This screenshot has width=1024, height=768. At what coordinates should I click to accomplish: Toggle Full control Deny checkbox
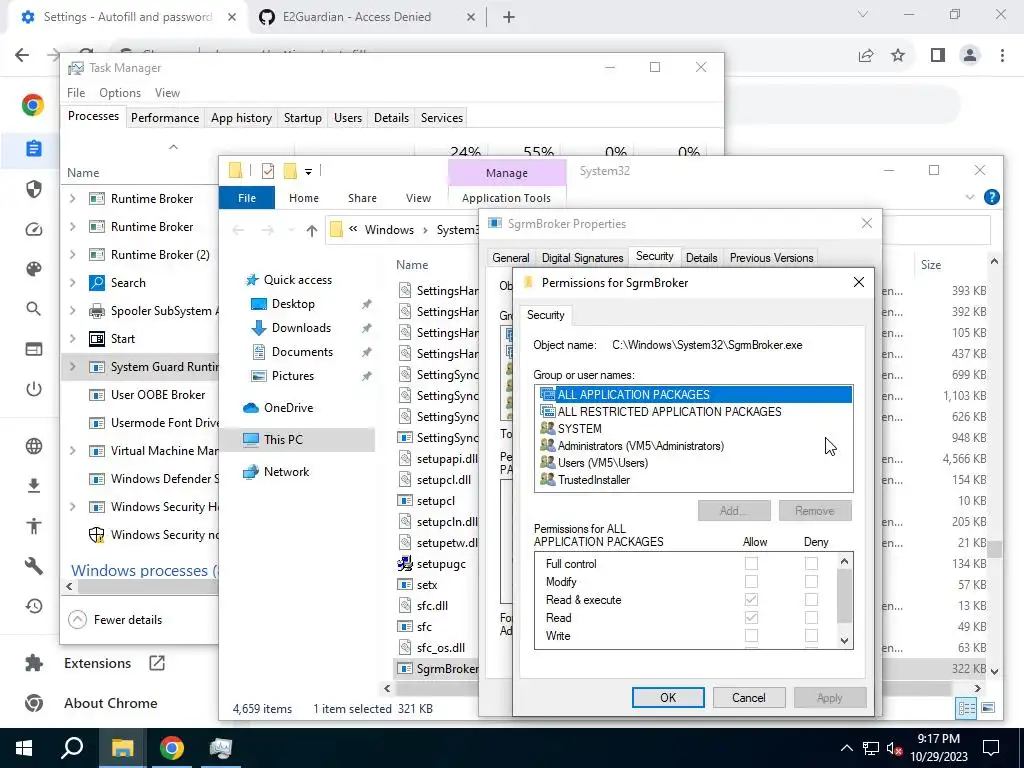811,563
